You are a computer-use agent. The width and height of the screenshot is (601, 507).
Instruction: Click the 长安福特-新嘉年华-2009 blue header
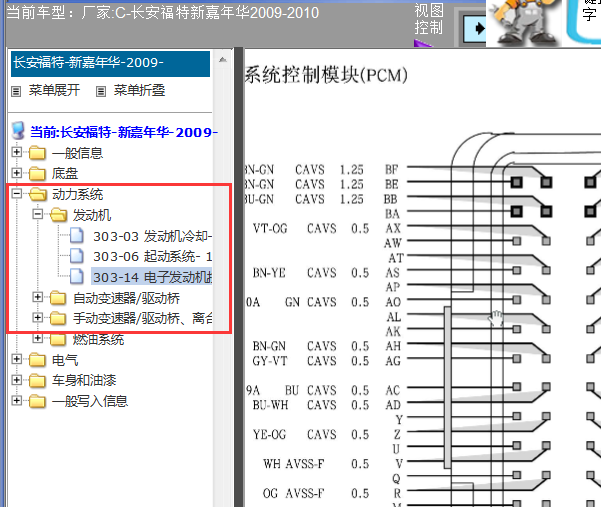click(x=110, y=64)
